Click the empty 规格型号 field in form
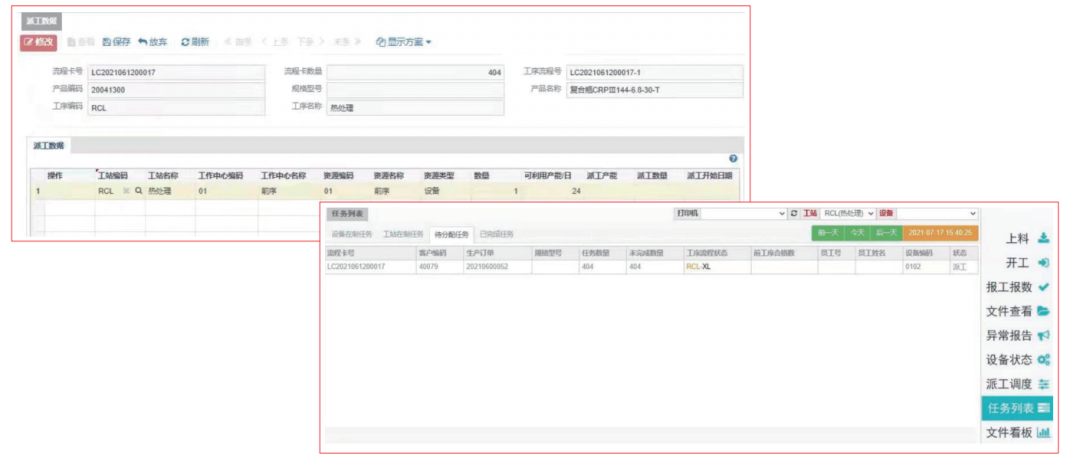Viewport: 1080px width, 465px height. [x=415, y=90]
